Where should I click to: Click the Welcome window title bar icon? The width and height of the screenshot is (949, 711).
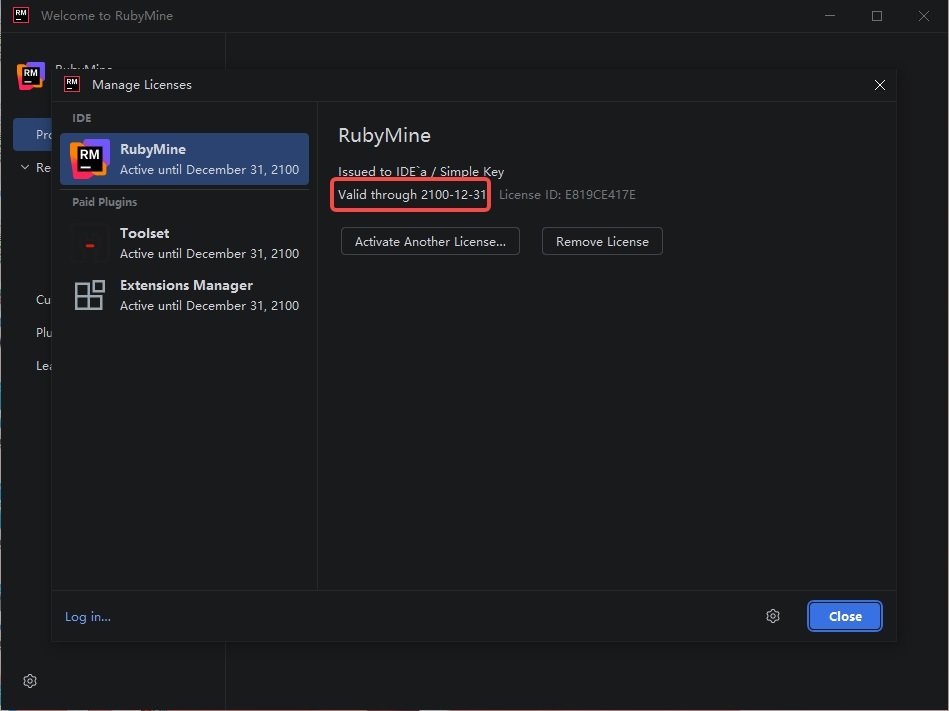coord(21,15)
